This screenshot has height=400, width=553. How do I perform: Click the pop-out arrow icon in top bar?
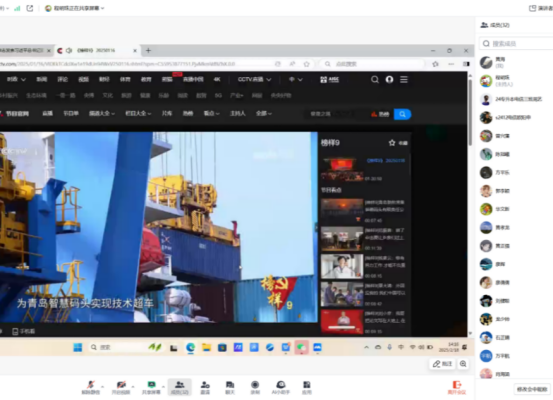pyautogui.click(x=30, y=8)
